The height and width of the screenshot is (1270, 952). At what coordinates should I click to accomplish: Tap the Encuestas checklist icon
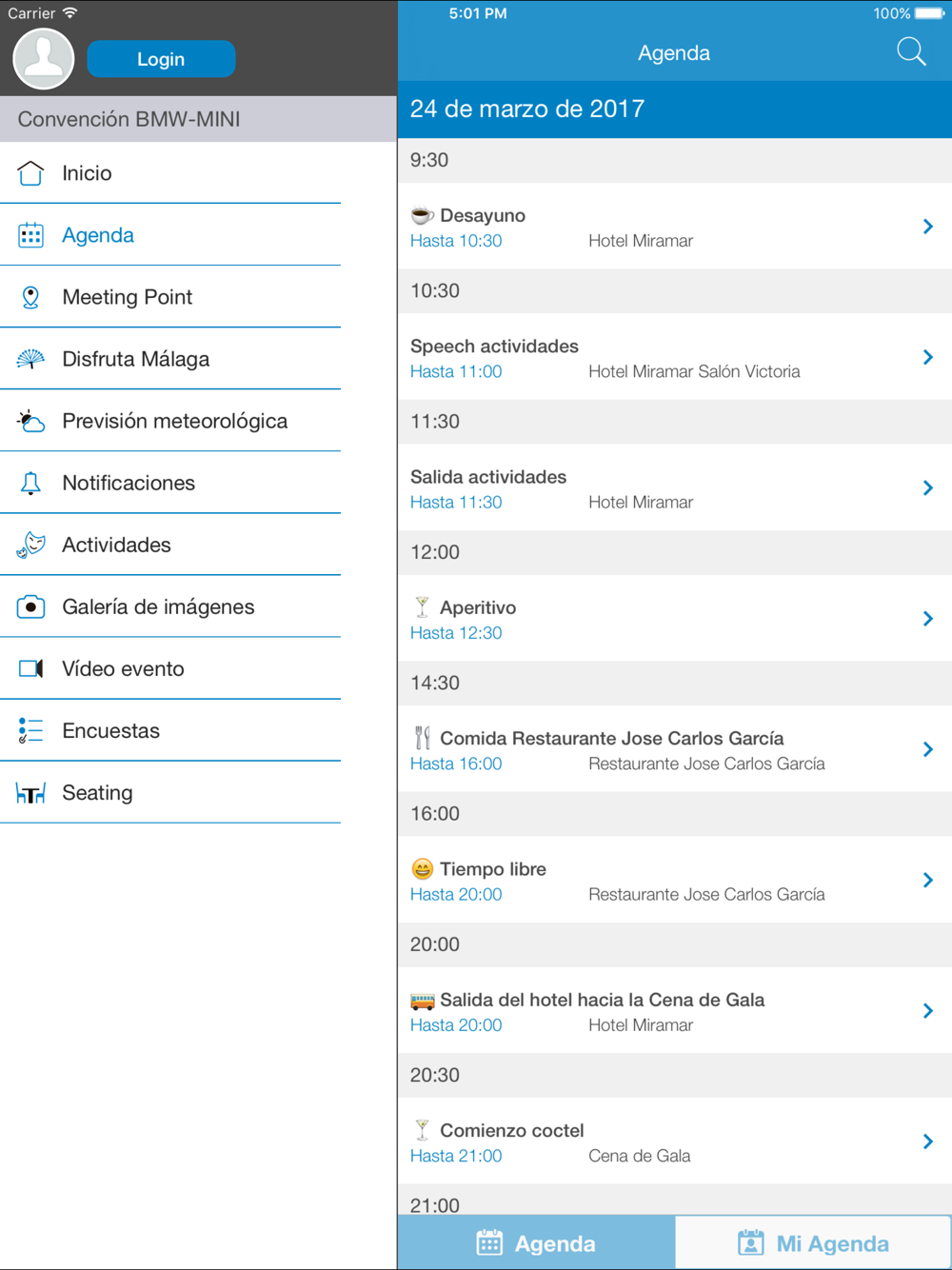pos(30,730)
